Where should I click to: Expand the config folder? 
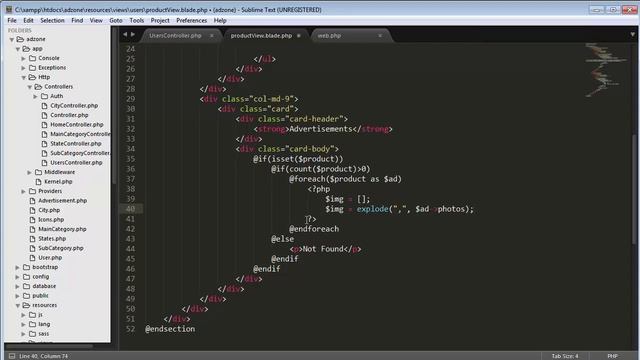click(x=18, y=277)
